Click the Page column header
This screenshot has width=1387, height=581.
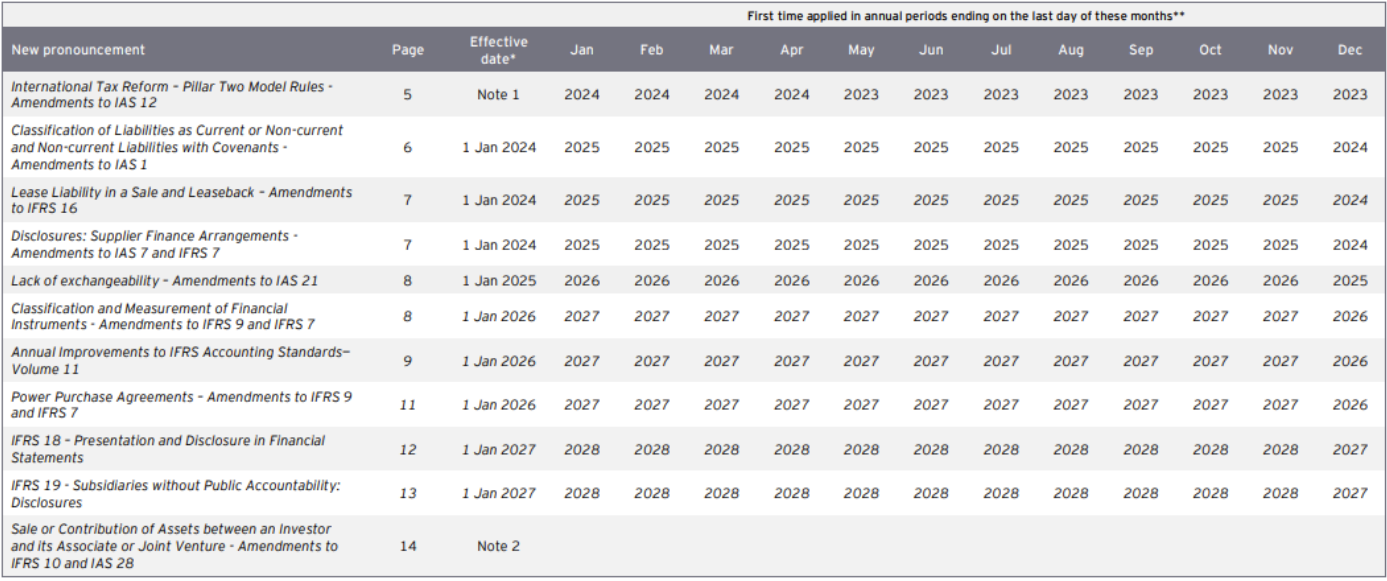pyautogui.click(x=407, y=50)
